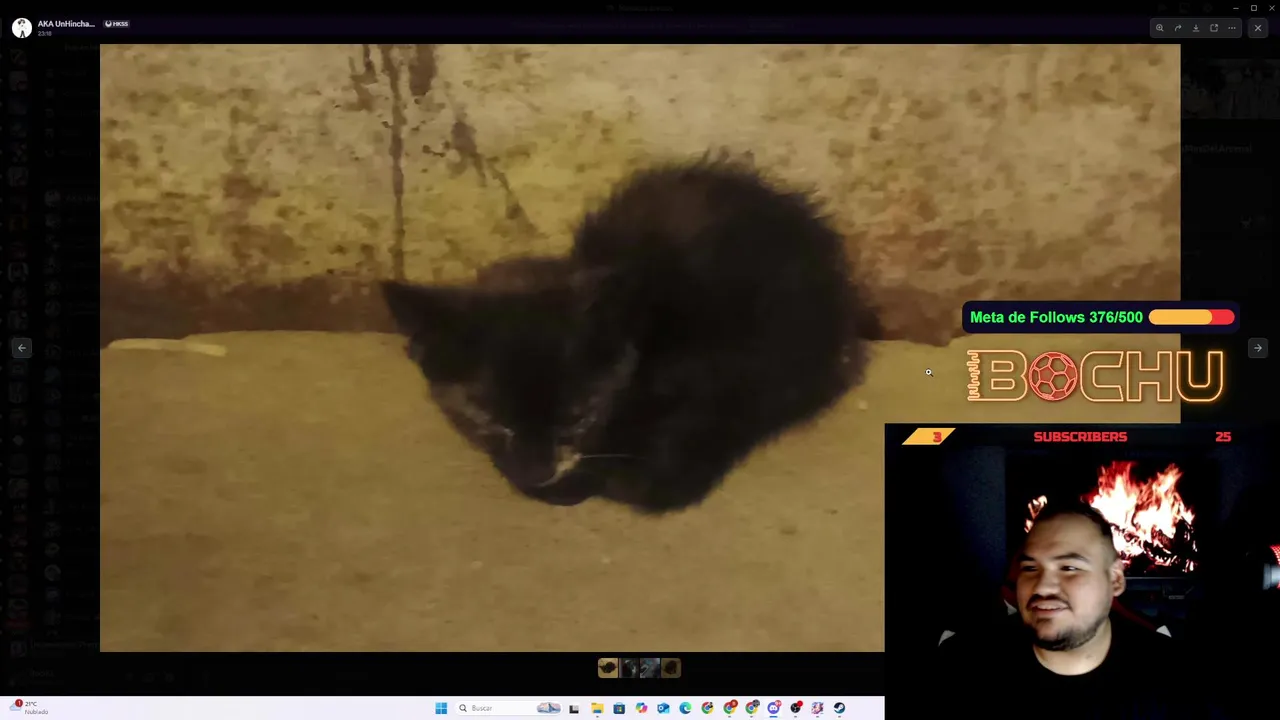Go to the previous image with left arrow
Screen dimensions: 1280x720
pos(22,348)
